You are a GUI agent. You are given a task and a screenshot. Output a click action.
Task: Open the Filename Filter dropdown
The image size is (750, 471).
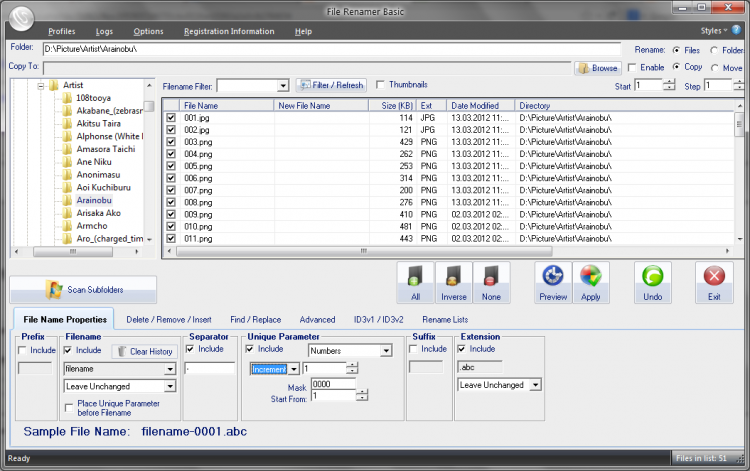(283, 86)
